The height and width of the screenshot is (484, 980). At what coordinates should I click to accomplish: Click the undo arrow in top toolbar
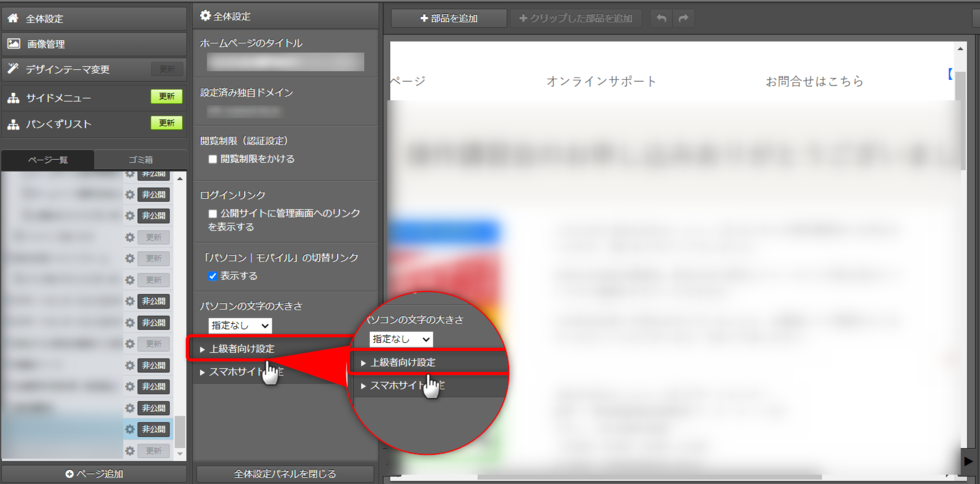tap(661, 18)
